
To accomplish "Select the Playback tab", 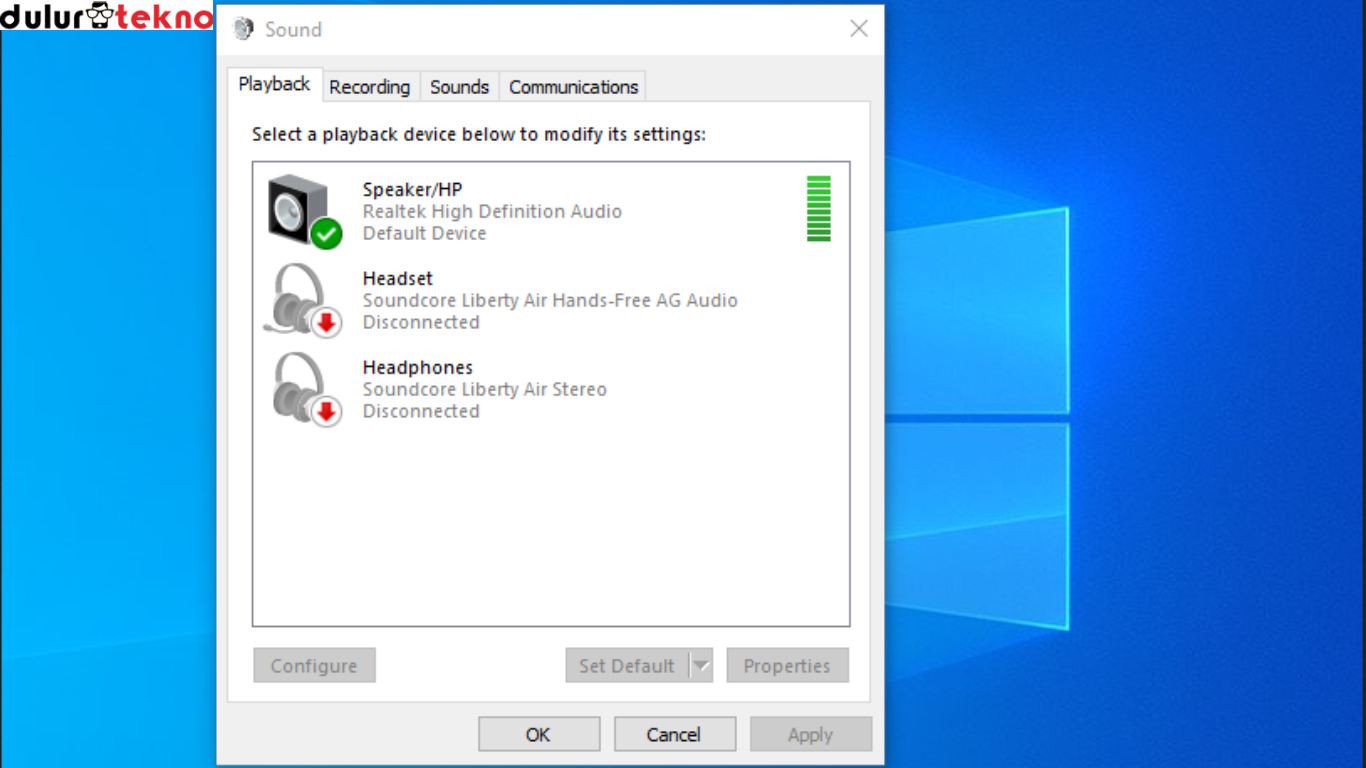I will pyautogui.click(x=274, y=84).
